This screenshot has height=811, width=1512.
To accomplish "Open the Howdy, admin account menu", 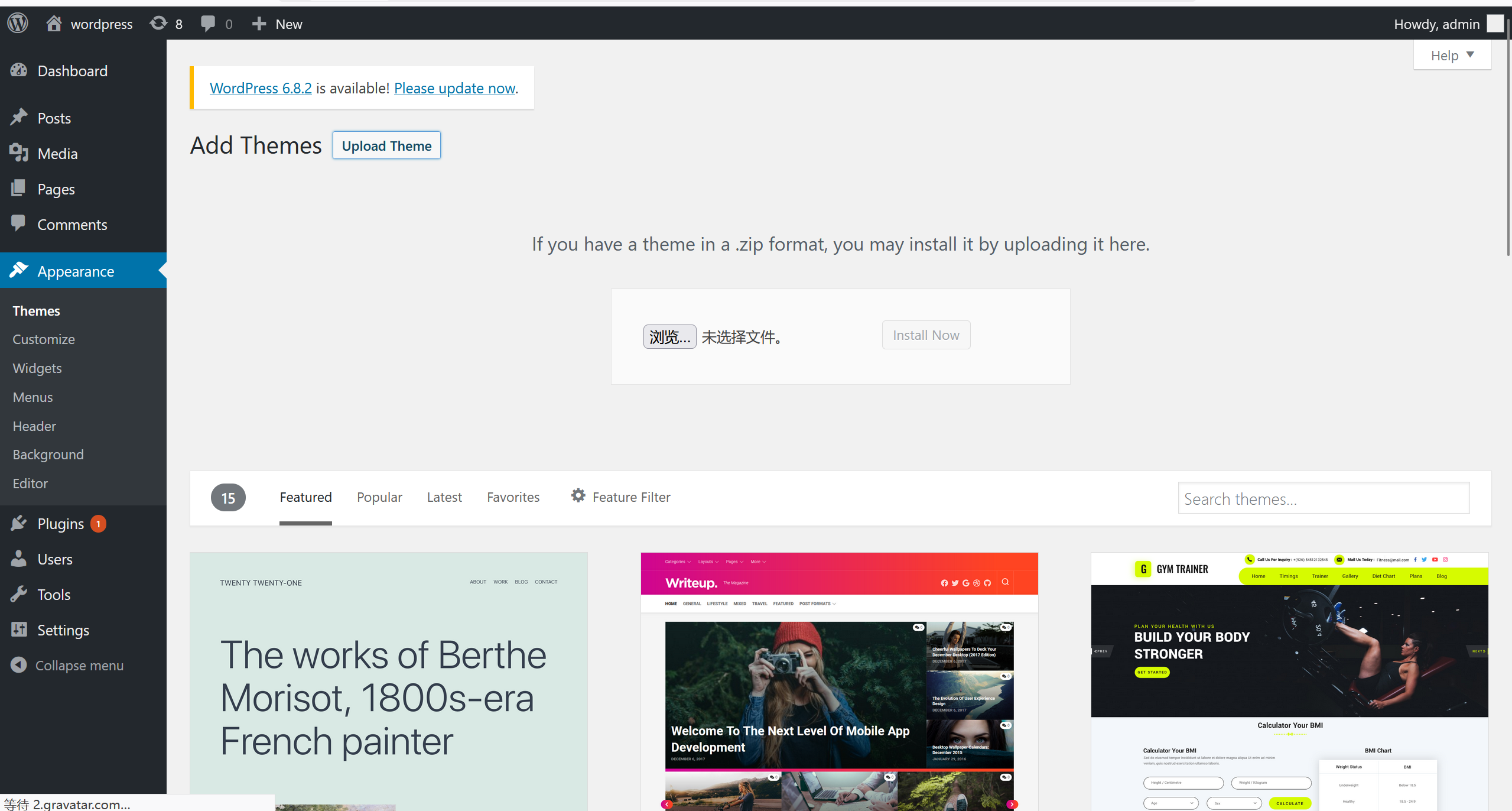I will [x=1448, y=24].
